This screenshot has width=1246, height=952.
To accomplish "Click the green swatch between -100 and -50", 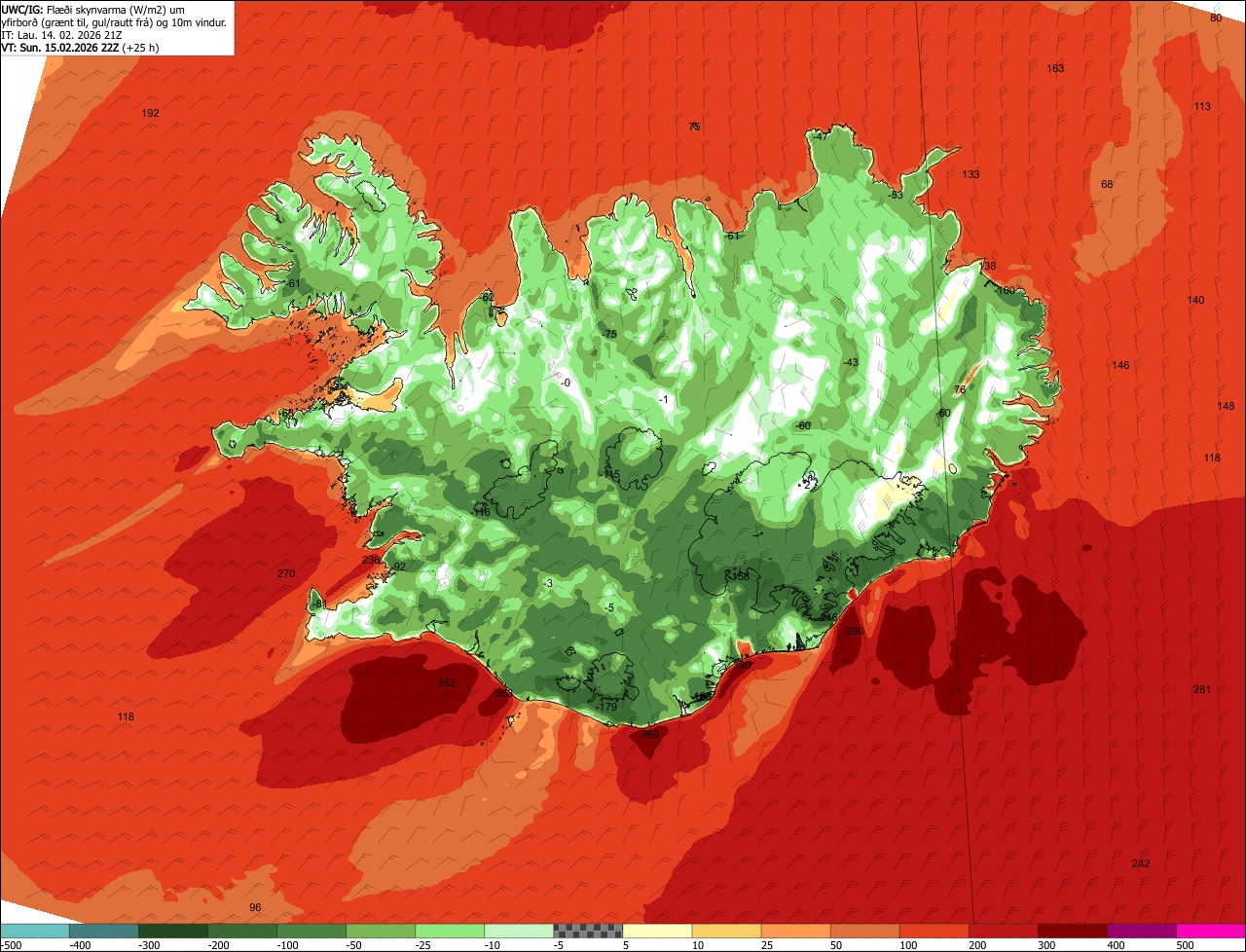I will coord(311,931).
